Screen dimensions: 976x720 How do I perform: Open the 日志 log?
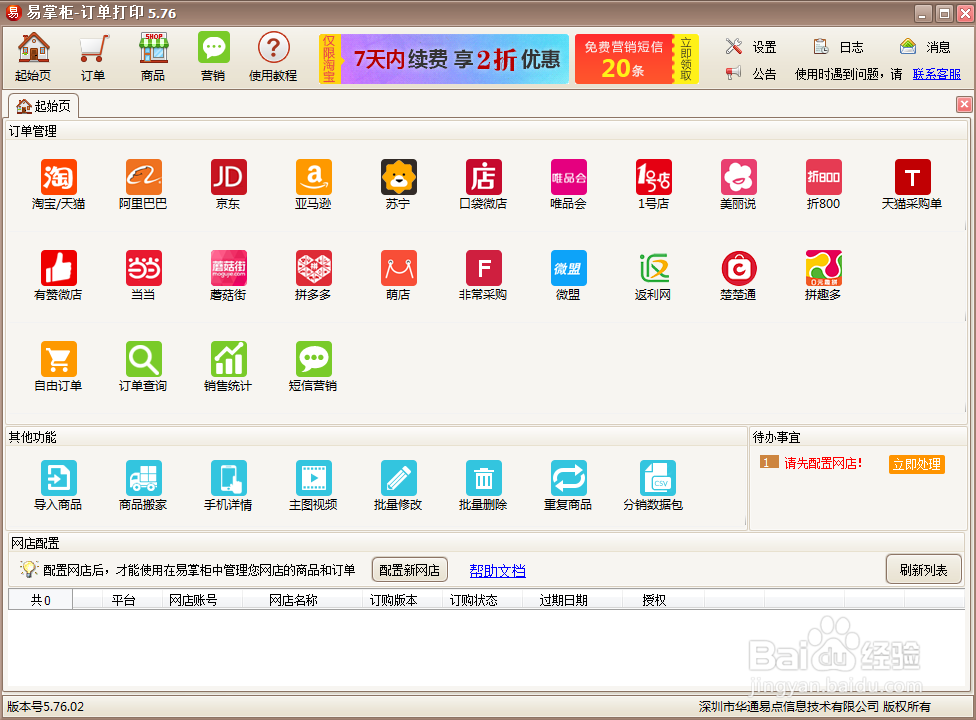coord(838,47)
